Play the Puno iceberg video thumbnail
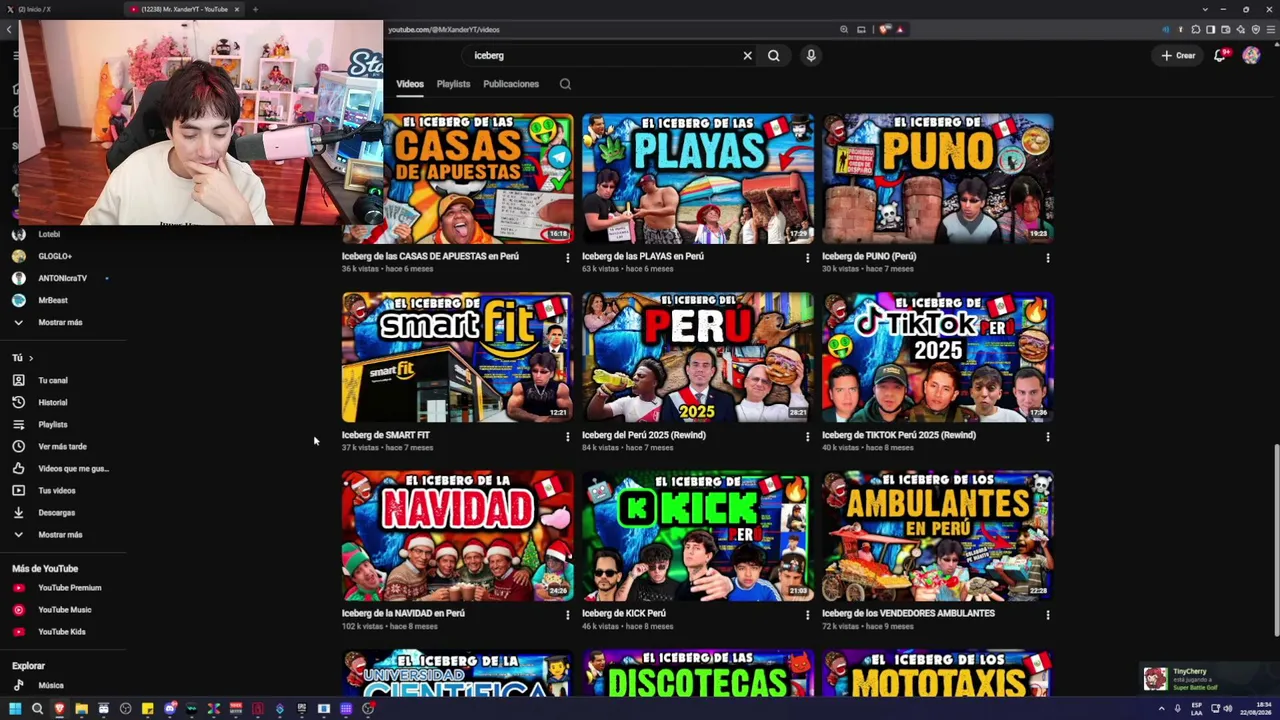The height and width of the screenshot is (720, 1280). tap(938, 178)
